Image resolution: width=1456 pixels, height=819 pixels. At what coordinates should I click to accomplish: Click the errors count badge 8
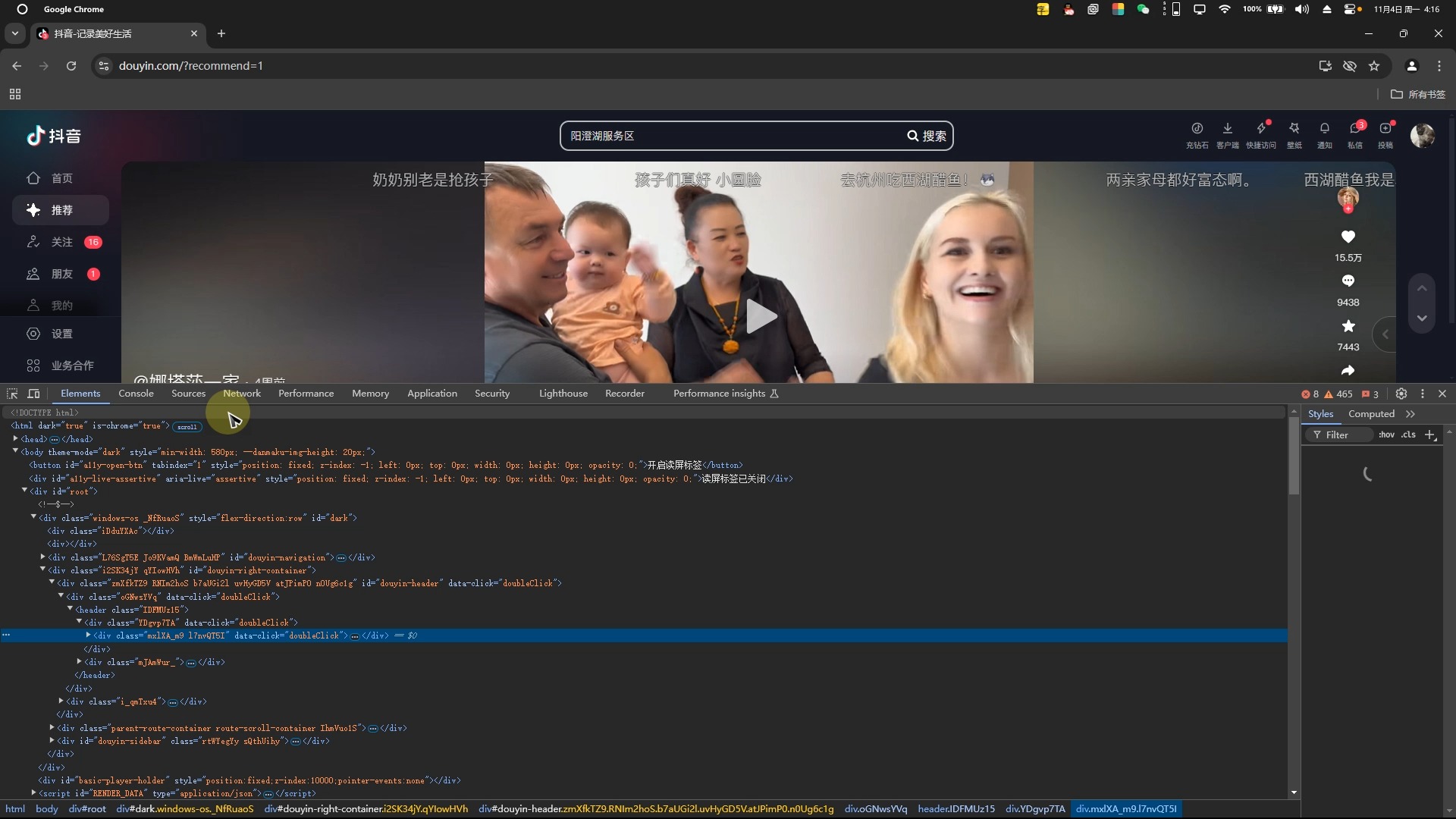coord(1310,394)
